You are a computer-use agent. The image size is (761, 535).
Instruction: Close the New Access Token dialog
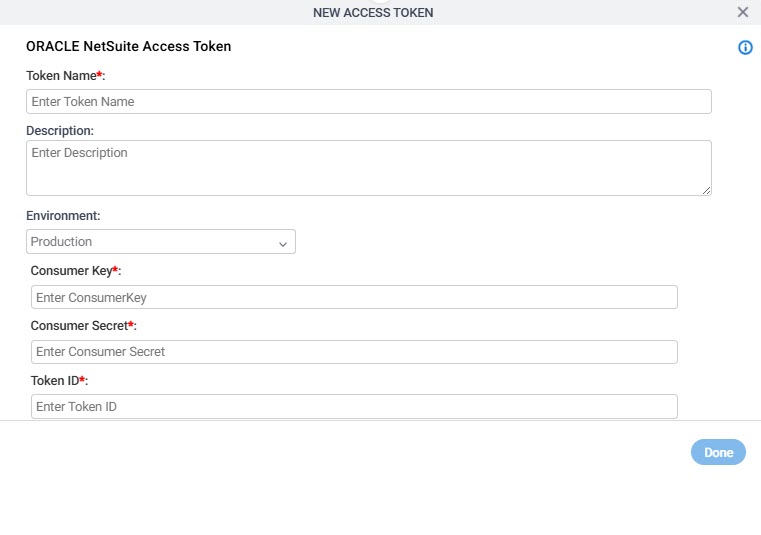pyautogui.click(x=743, y=12)
